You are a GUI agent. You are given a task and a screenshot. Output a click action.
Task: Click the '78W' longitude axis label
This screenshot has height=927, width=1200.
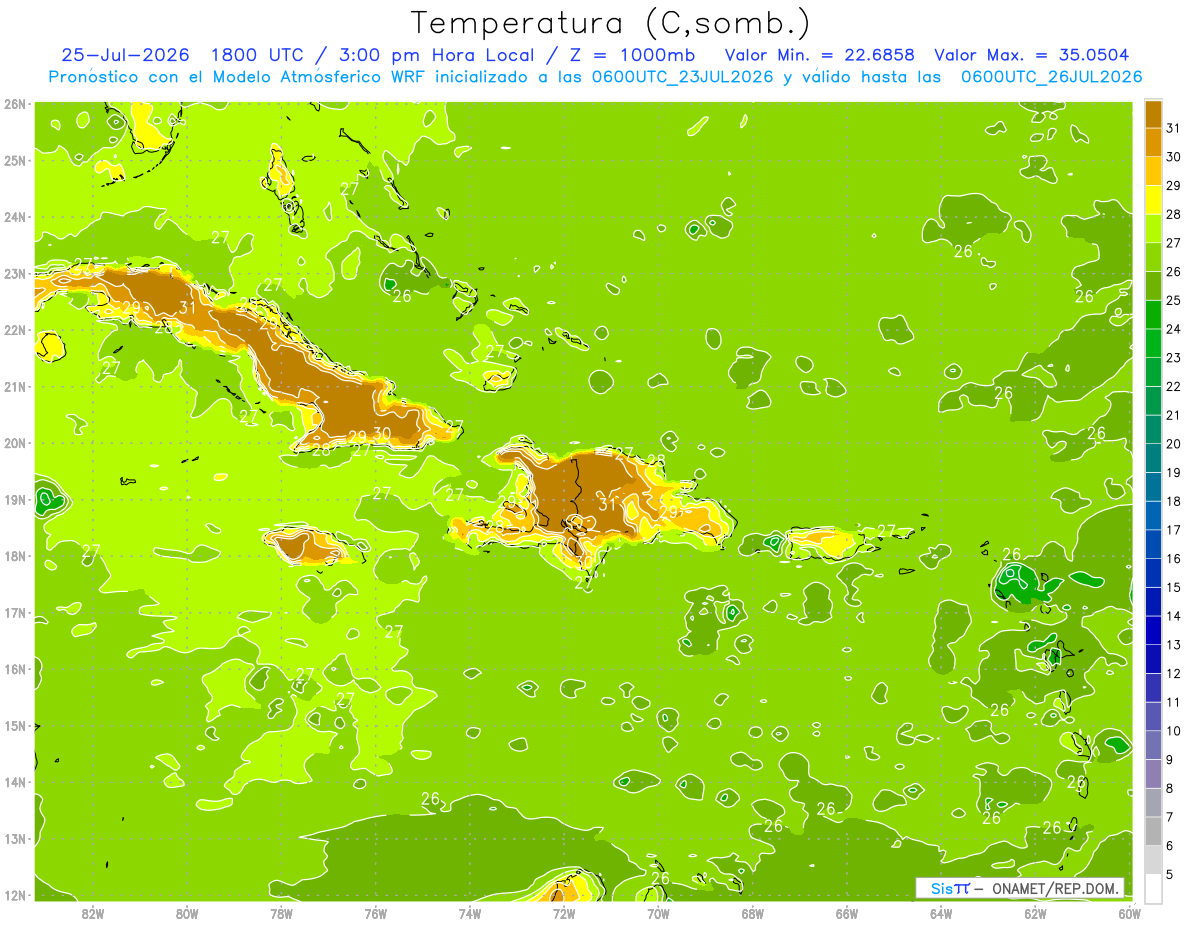281,912
